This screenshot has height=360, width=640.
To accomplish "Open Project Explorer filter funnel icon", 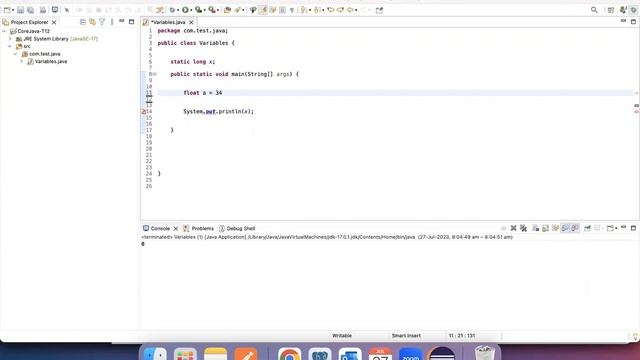I will tap(102, 22).
